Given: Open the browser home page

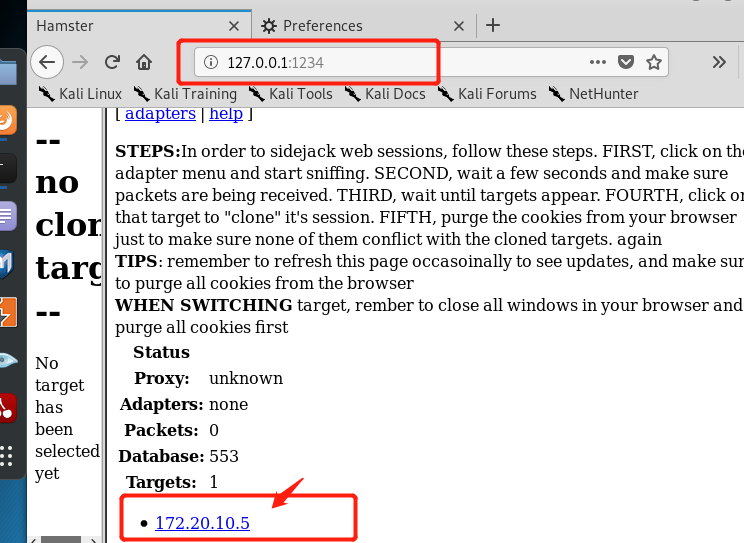Looking at the screenshot, I should coord(144,62).
